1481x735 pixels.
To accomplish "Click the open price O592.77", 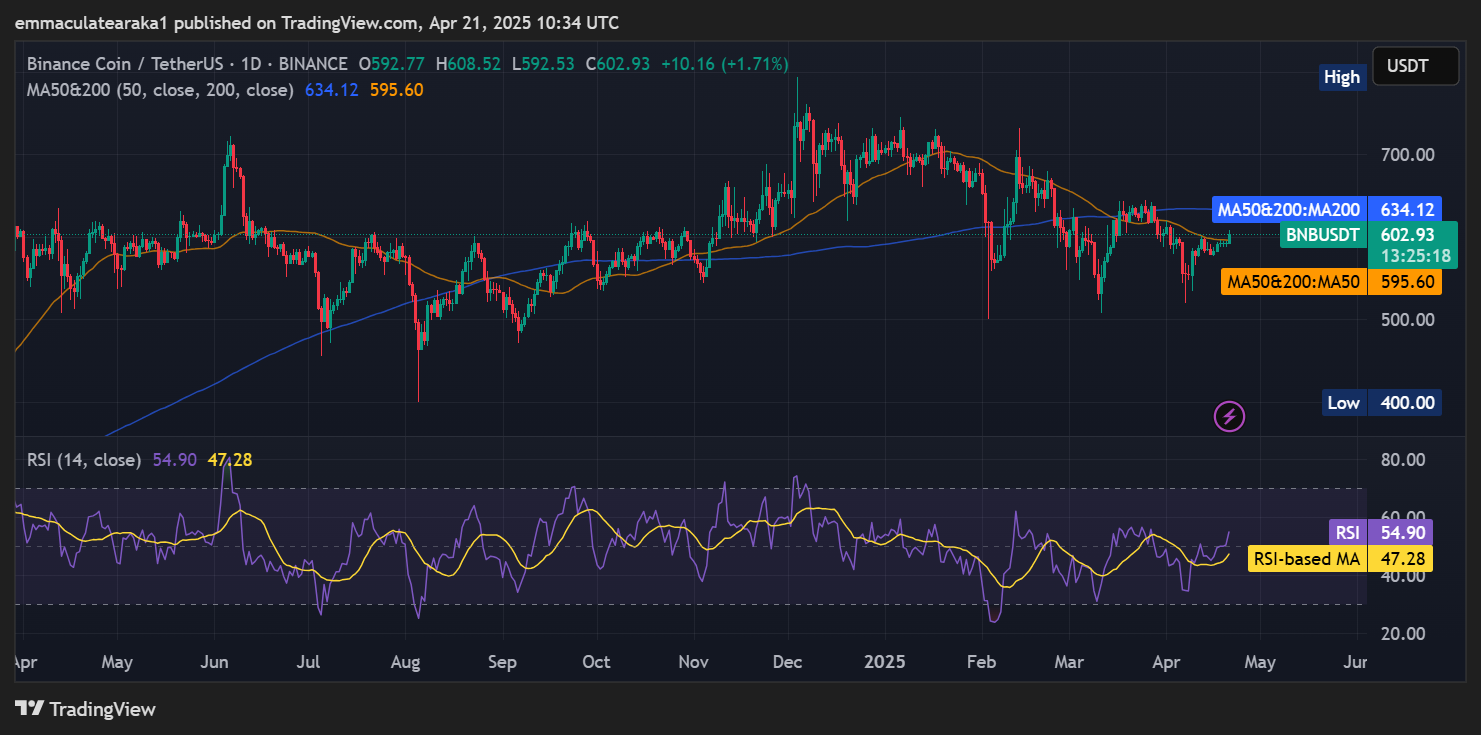I will 393,64.
